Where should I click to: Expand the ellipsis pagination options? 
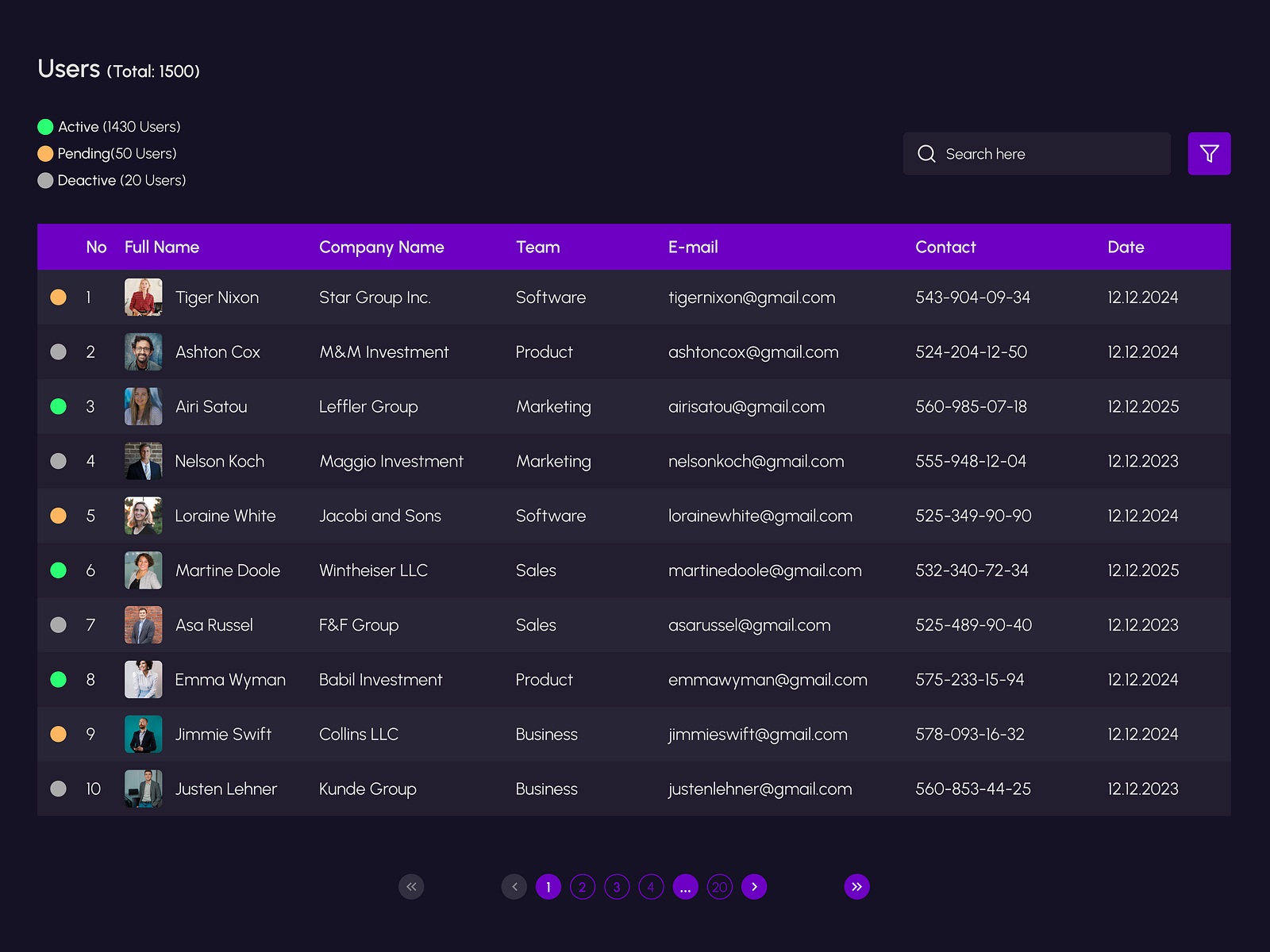click(x=685, y=887)
